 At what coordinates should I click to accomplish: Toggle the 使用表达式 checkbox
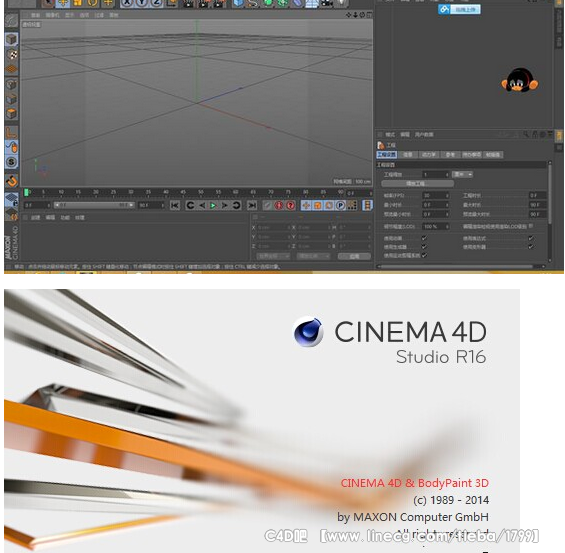pyautogui.click(x=530, y=238)
